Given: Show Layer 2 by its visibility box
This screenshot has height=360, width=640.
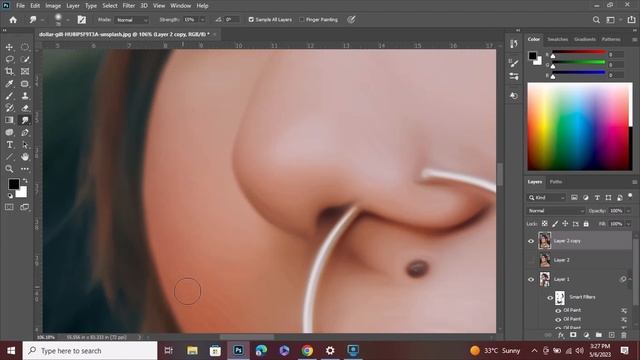Looking at the screenshot, I should (x=531, y=260).
